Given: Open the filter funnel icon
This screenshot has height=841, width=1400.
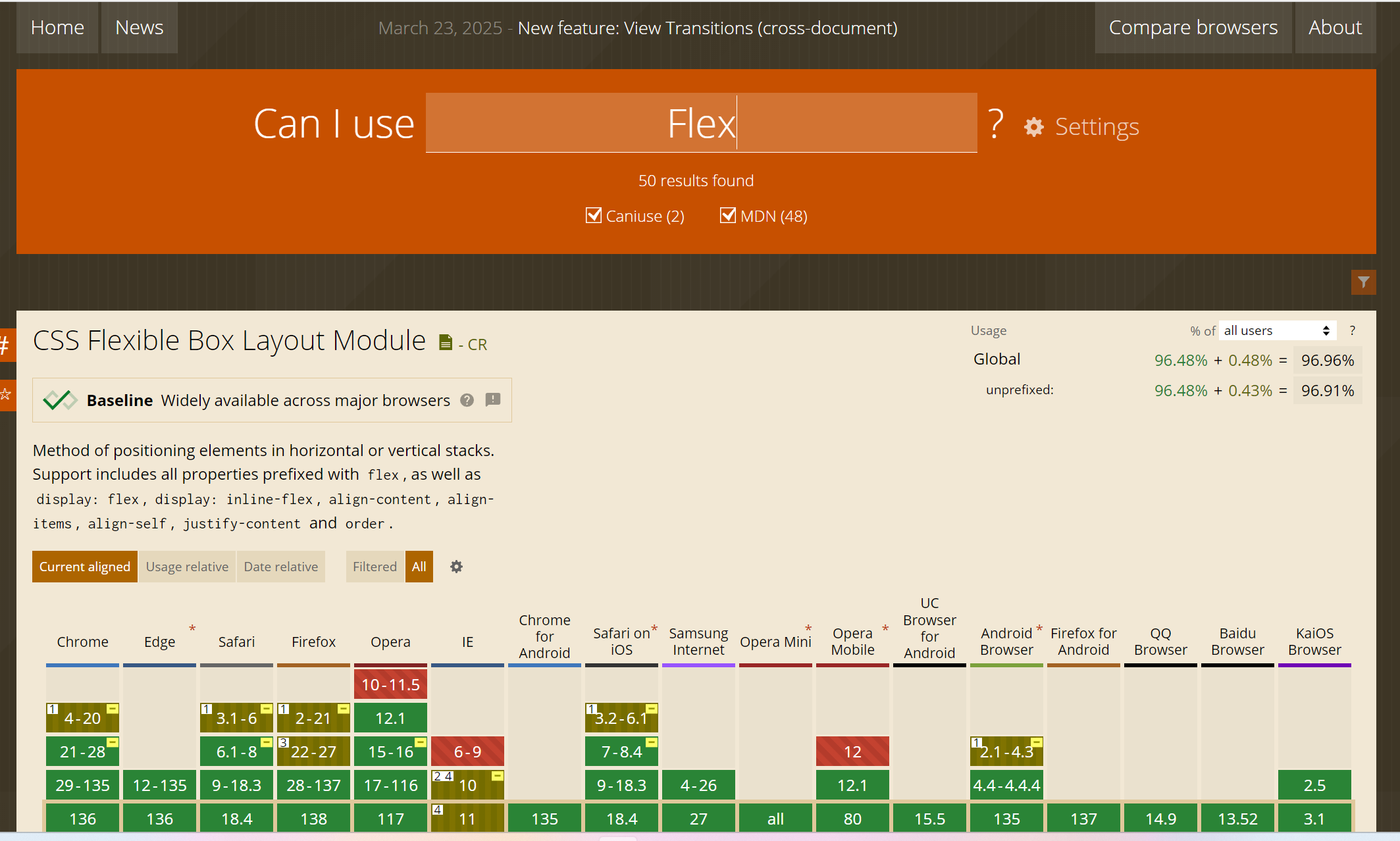Looking at the screenshot, I should pyautogui.click(x=1363, y=282).
